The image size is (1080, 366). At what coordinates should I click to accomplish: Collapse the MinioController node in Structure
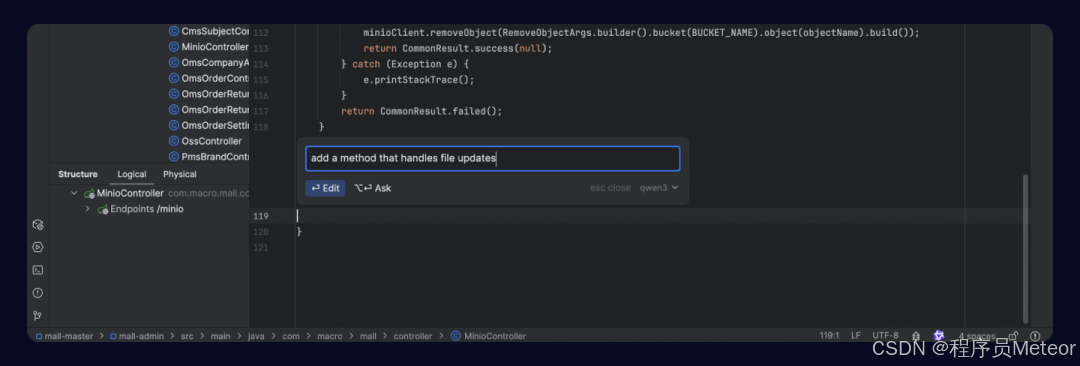click(x=74, y=194)
